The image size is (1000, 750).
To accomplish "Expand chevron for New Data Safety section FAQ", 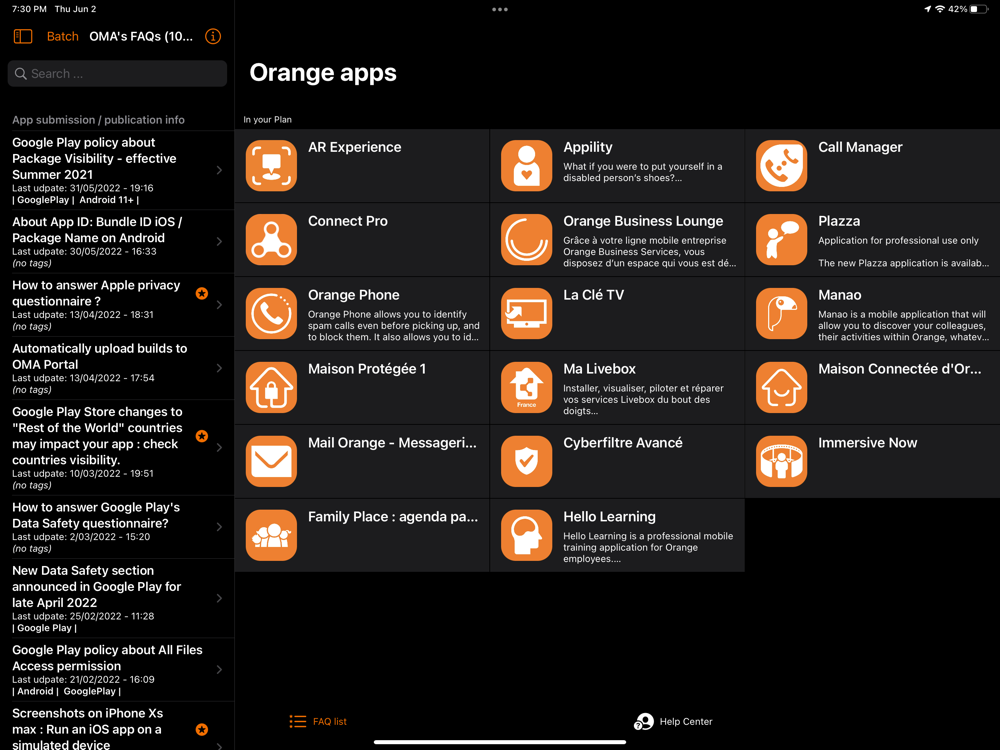I will coord(219,598).
